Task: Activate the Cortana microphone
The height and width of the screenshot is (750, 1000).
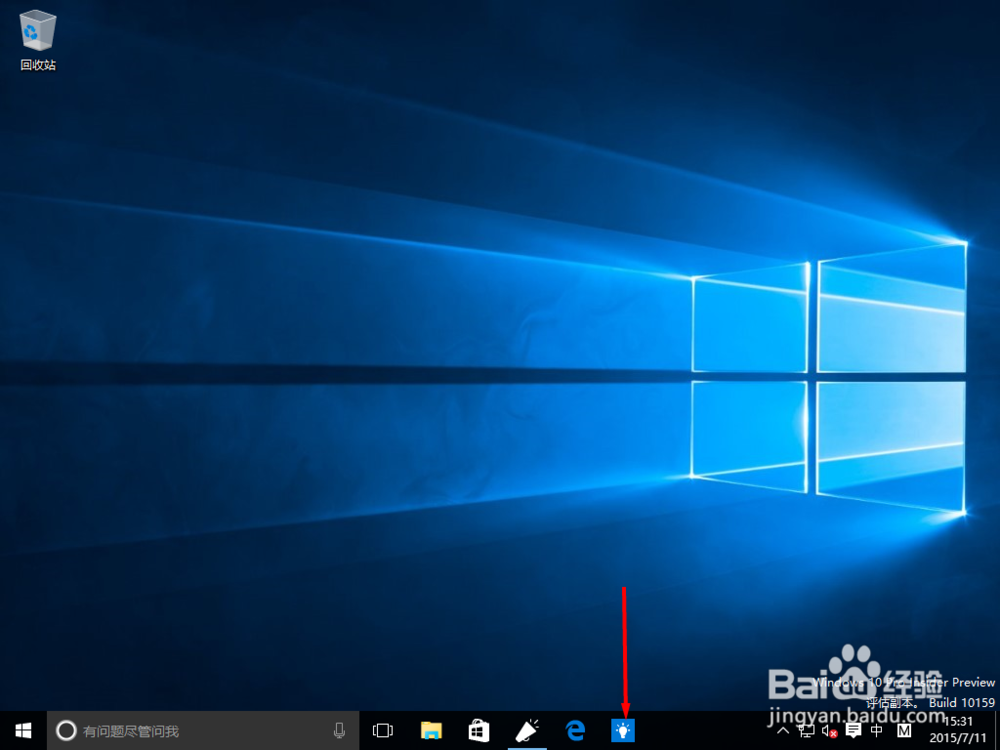Action: click(x=339, y=730)
